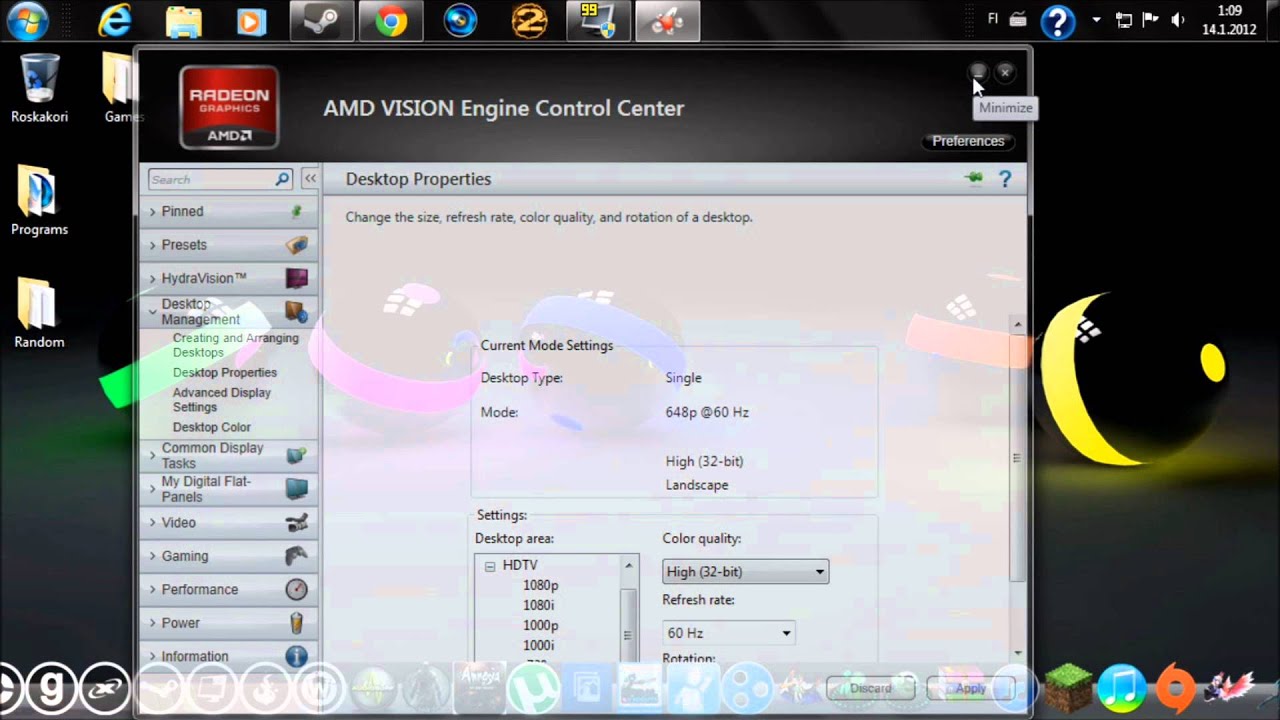Open Steam from the taskbar
The width and height of the screenshot is (1280, 720).
[322, 21]
